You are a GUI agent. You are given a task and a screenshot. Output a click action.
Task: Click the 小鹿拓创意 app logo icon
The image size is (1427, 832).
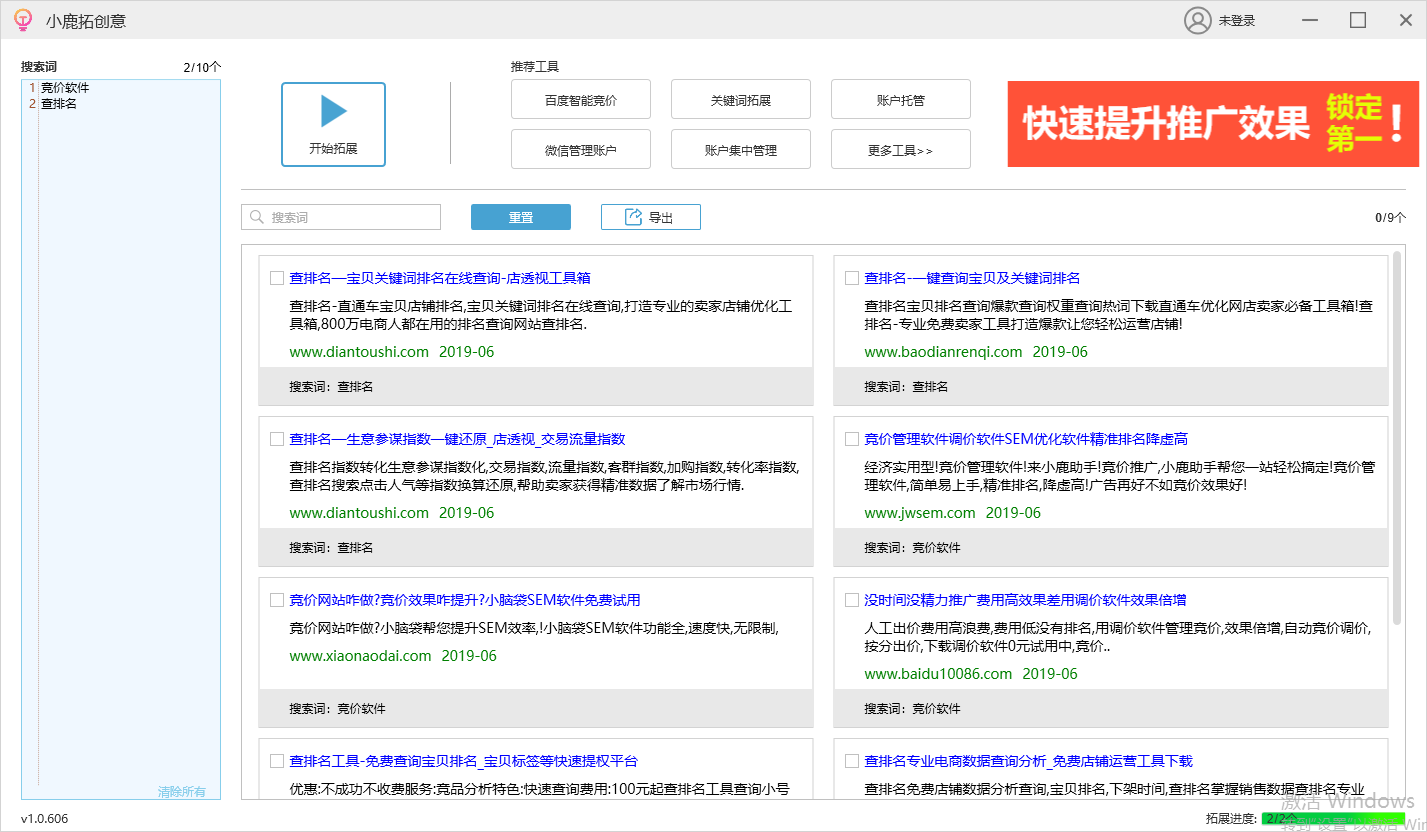[22, 20]
